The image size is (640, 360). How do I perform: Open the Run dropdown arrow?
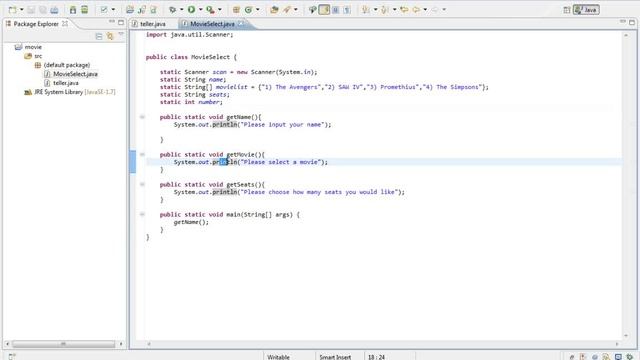(x=200, y=9)
